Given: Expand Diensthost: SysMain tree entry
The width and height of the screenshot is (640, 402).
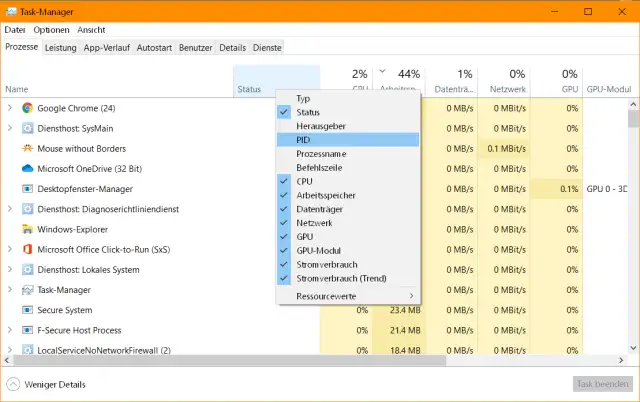Looking at the screenshot, I should [10, 128].
